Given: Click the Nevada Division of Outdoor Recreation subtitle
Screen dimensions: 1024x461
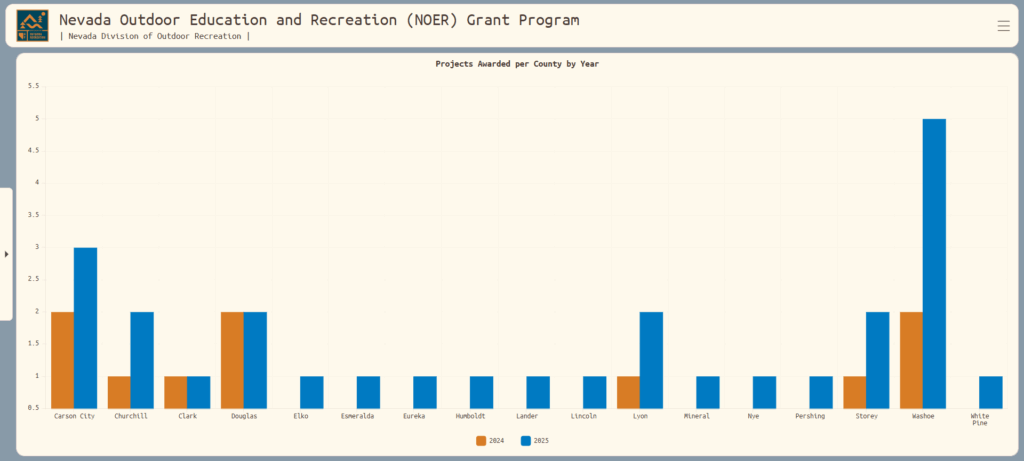Looking at the screenshot, I should pyautogui.click(x=155, y=36).
